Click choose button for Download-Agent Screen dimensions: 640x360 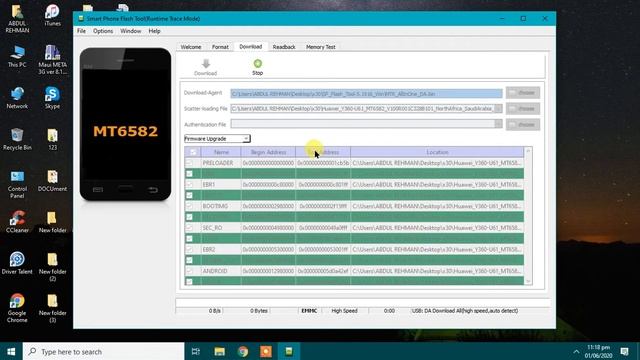[x=523, y=93]
